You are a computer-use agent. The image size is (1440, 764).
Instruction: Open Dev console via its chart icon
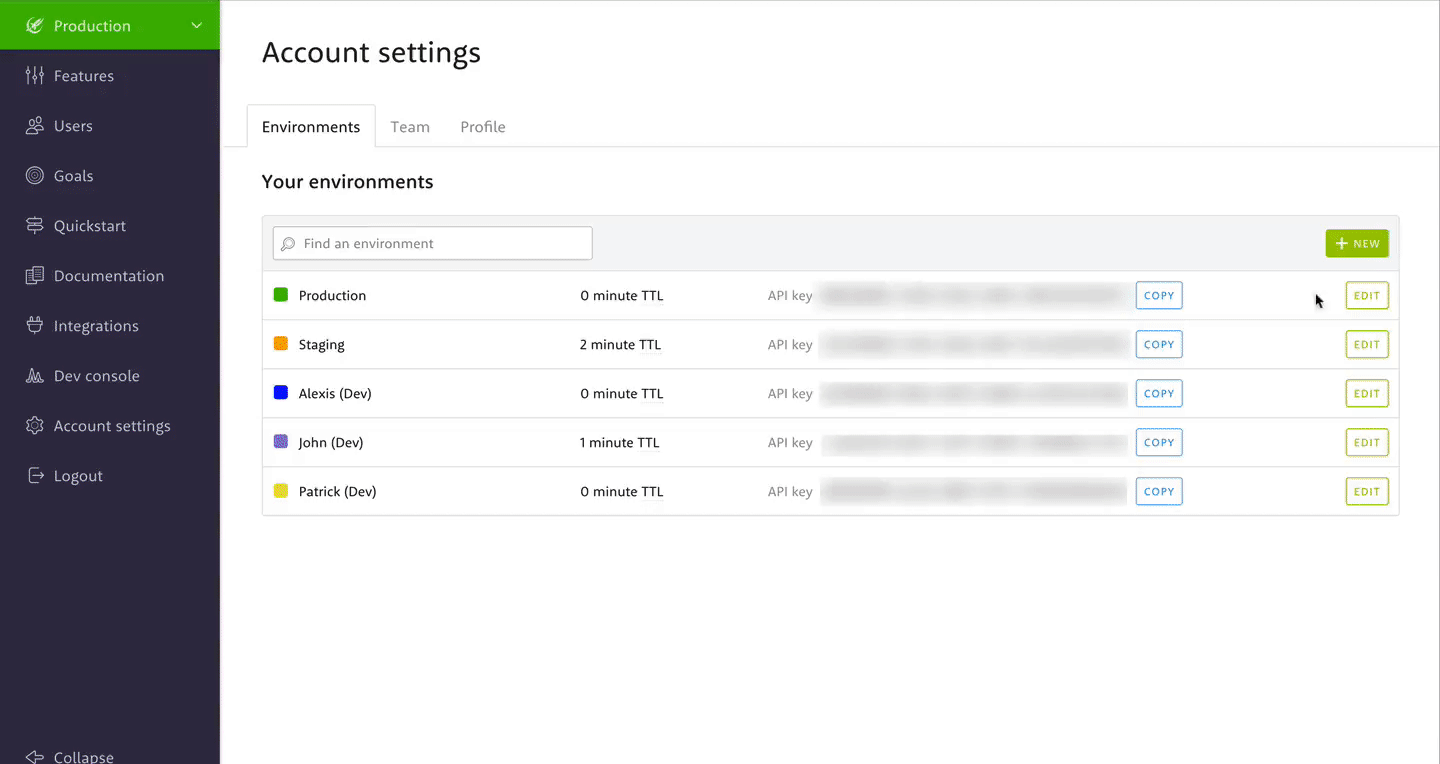[x=35, y=376]
